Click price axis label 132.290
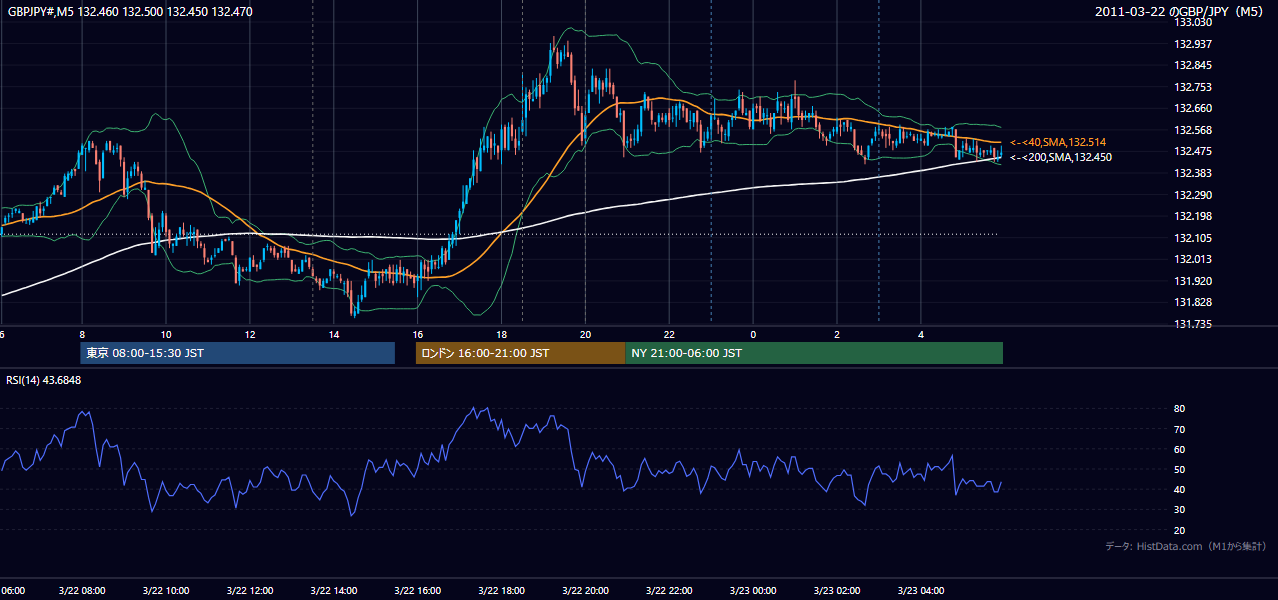This screenshot has height=600, width=1278. (x=1193, y=195)
